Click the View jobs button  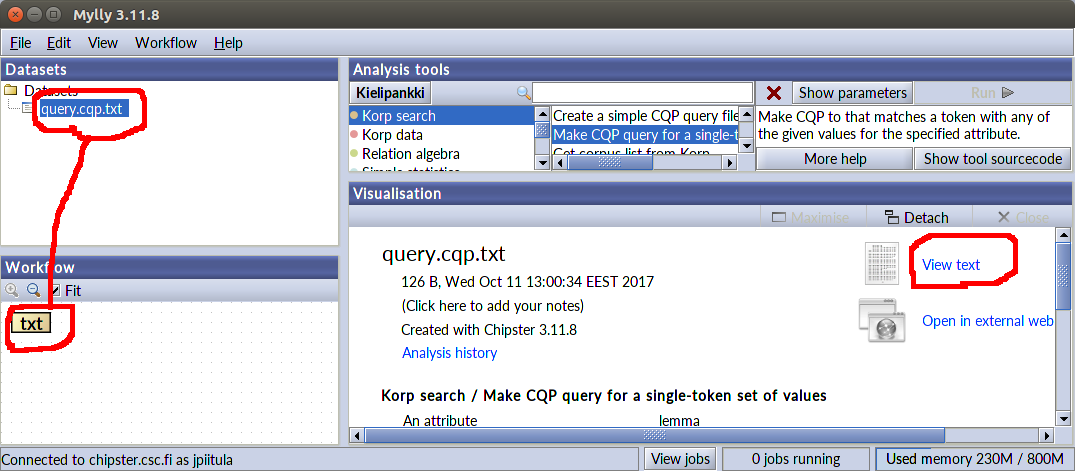pyautogui.click(x=679, y=459)
